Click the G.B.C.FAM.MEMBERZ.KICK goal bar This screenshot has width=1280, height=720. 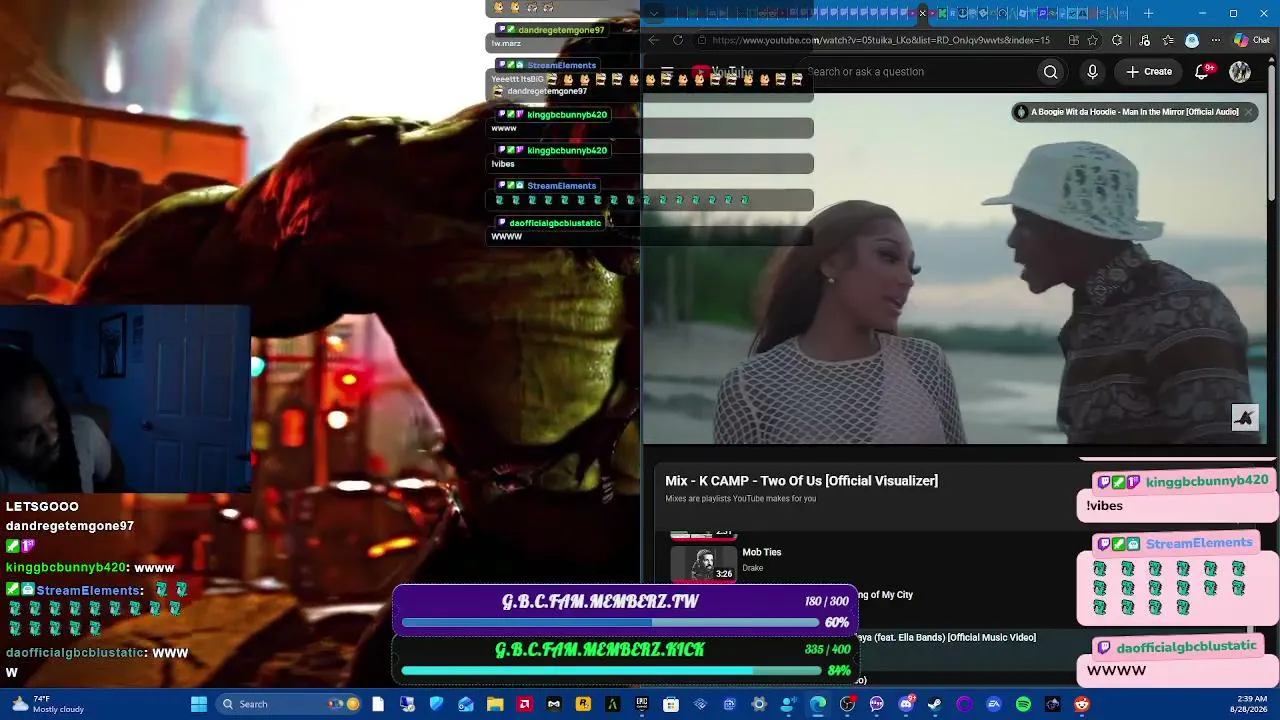click(626, 659)
